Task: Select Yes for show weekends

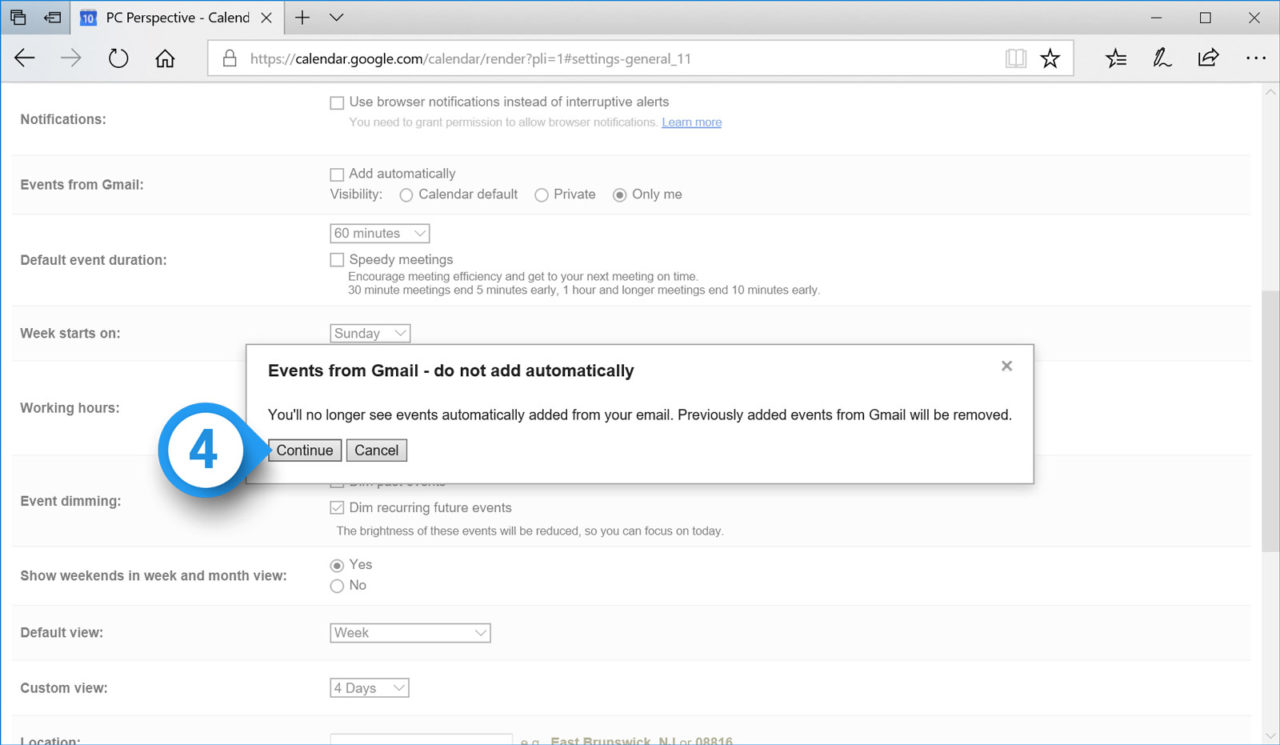Action: point(337,565)
